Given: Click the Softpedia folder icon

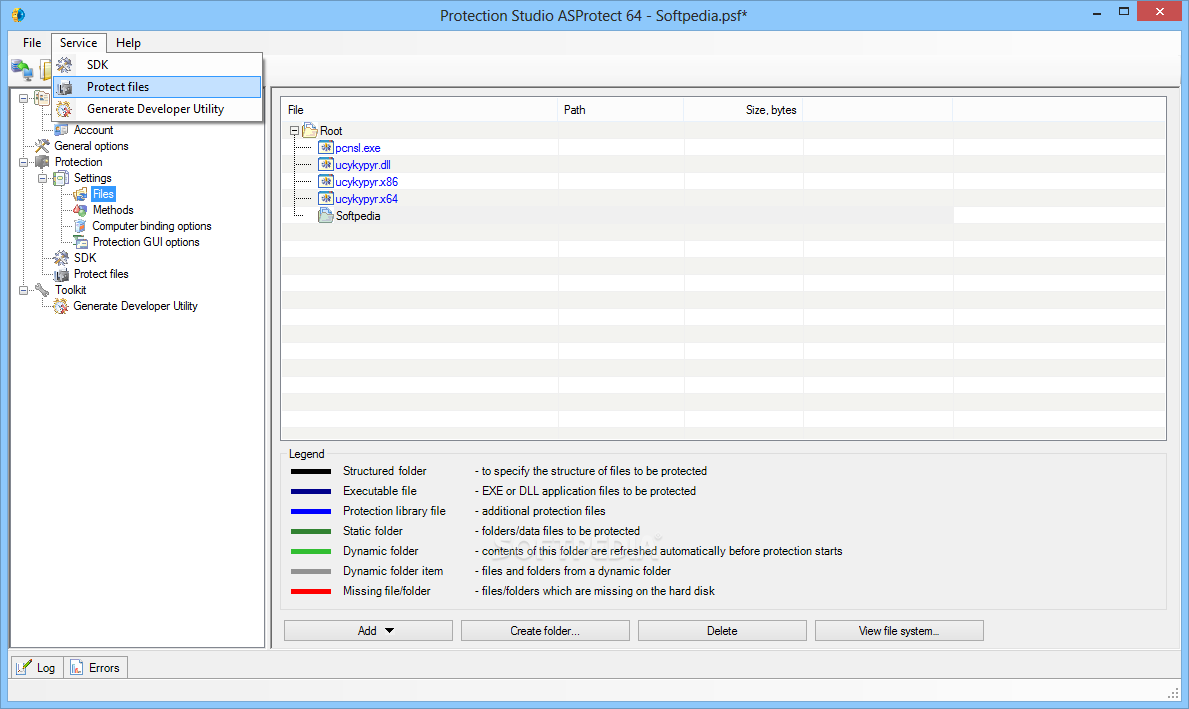Looking at the screenshot, I should pyautogui.click(x=326, y=215).
